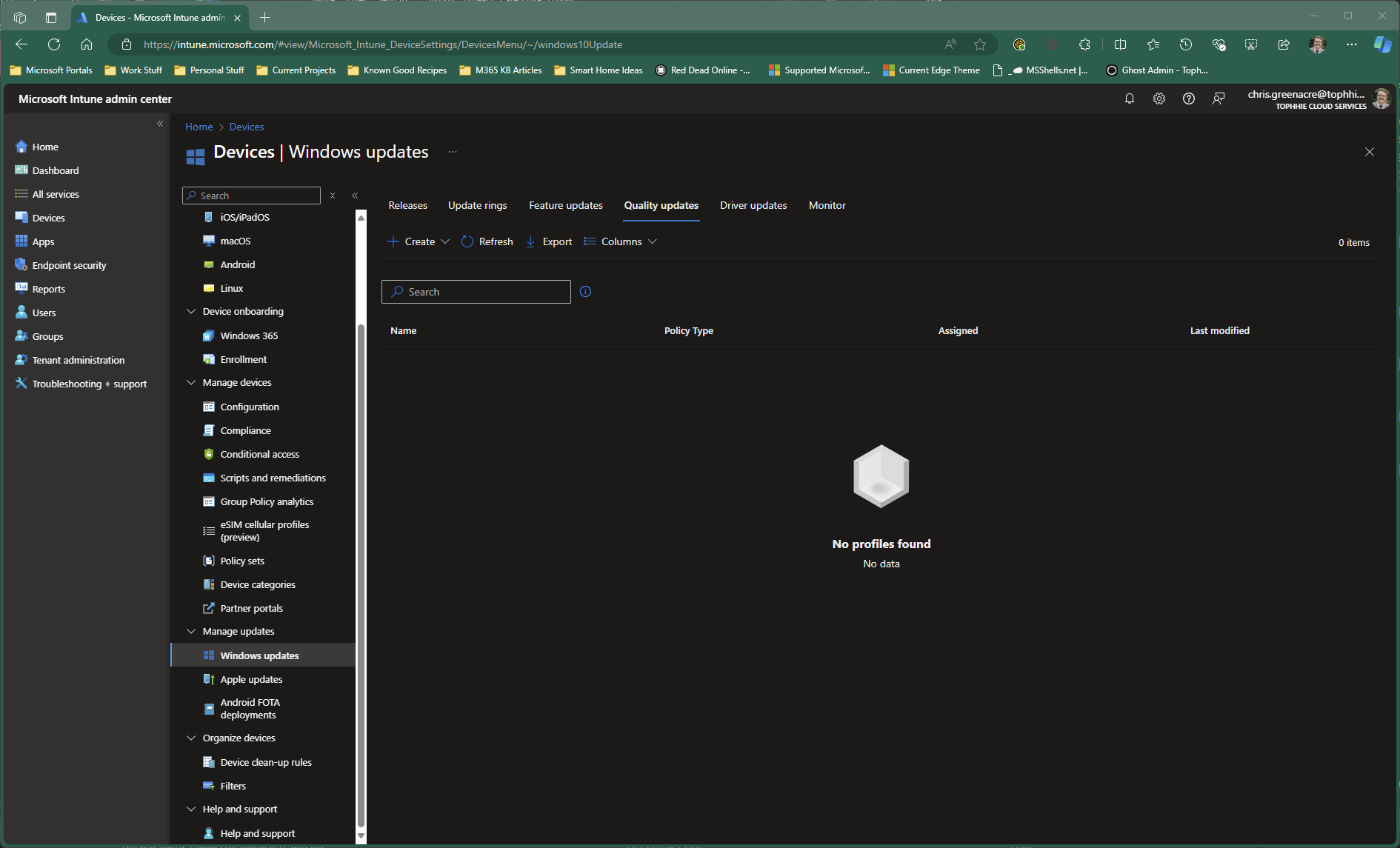Click the devices menu scrollbar thumb

[x=361, y=575]
